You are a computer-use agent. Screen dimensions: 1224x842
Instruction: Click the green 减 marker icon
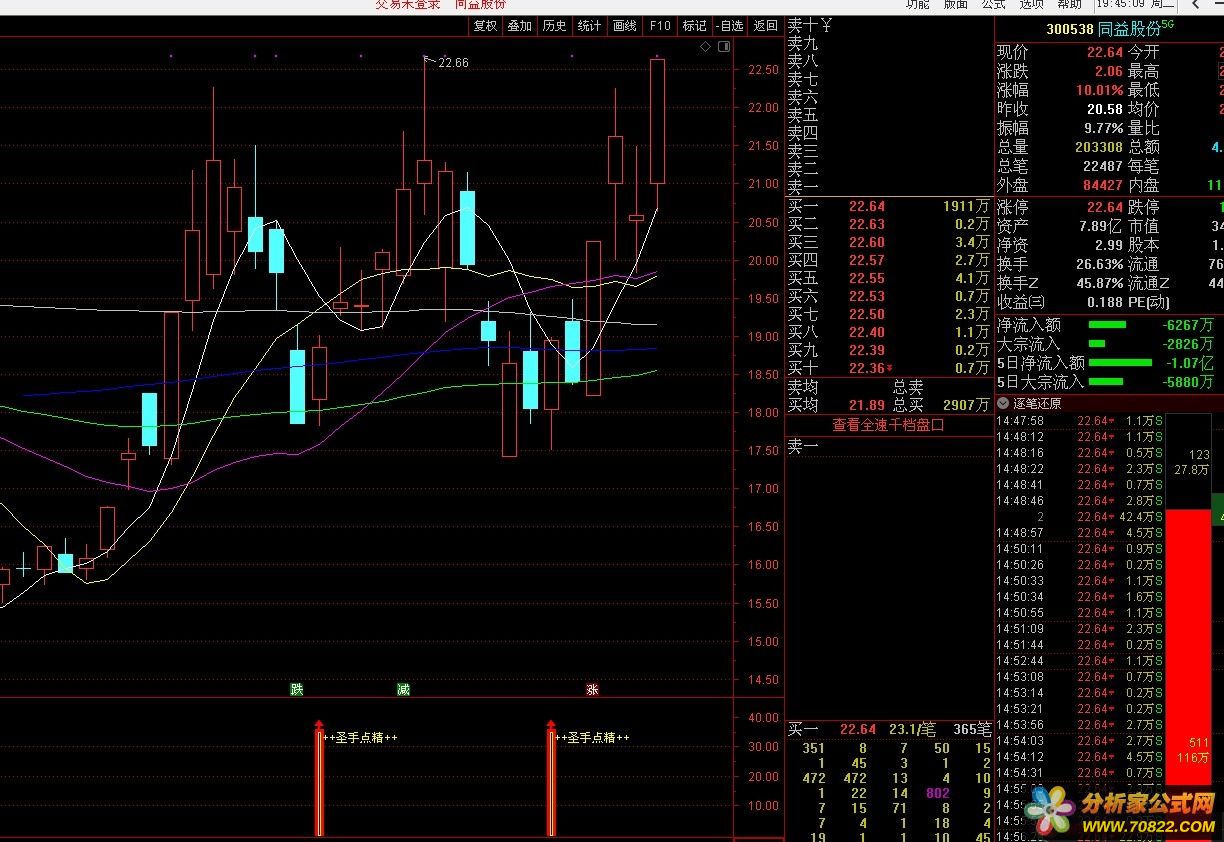(402, 690)
